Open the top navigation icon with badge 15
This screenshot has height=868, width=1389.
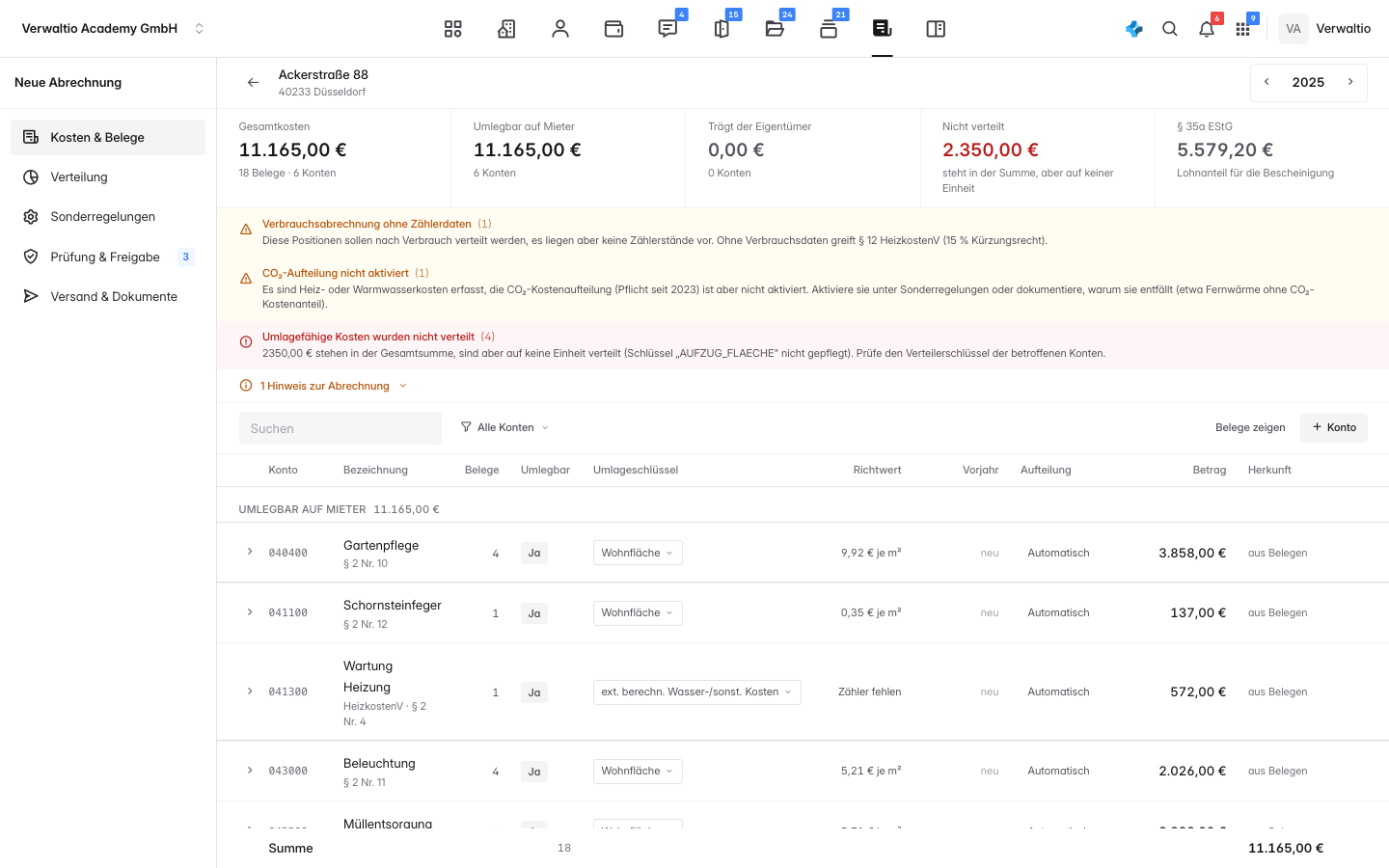[722, 29]
